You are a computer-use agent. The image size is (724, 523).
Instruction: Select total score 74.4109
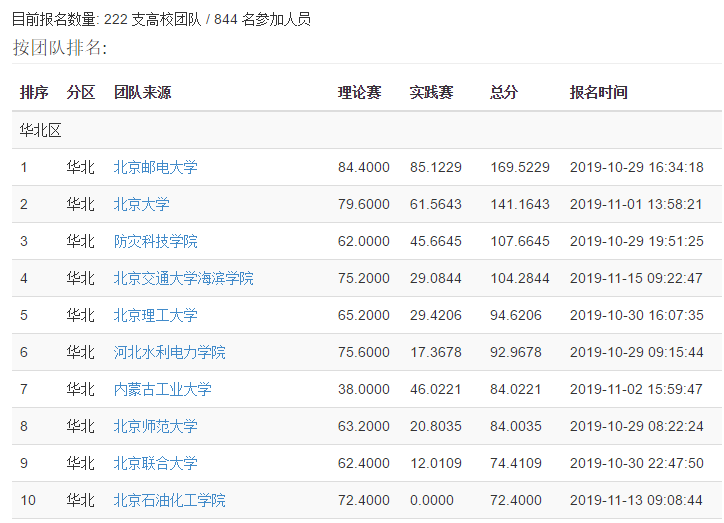coord(516,463)
